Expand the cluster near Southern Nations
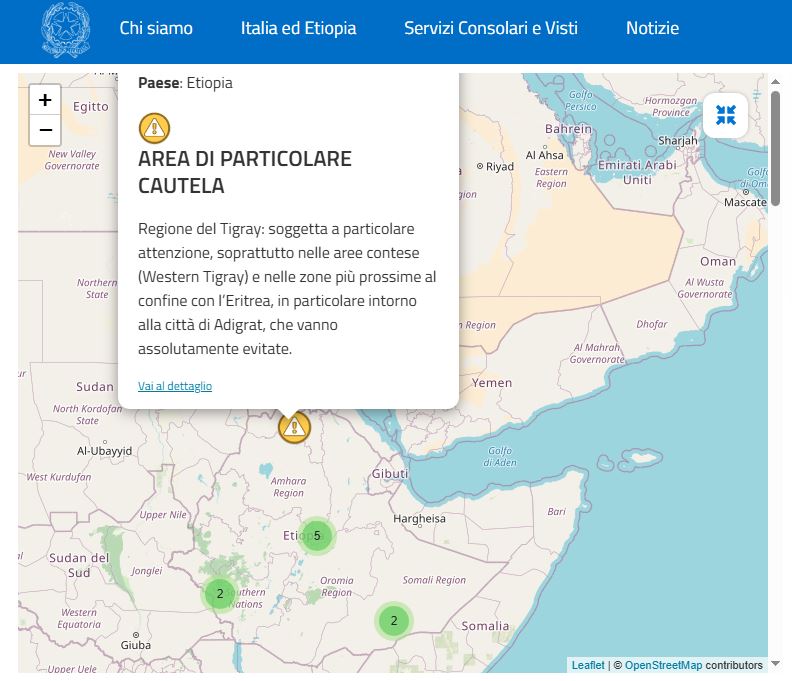The height and width of the screenshot is (681, 792). pos(220,593)
